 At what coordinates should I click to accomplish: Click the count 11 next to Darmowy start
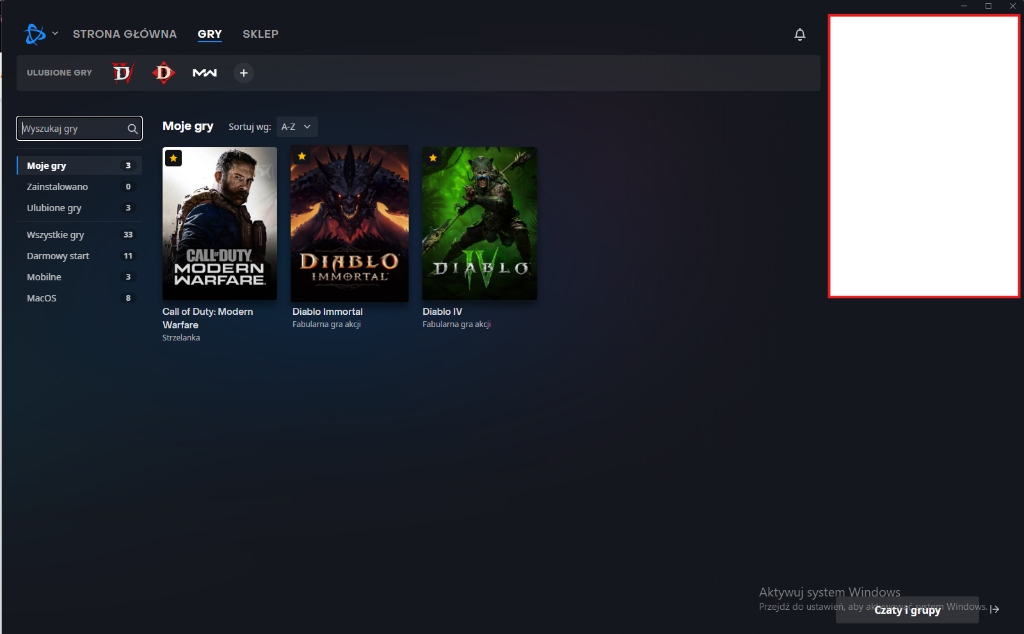(128, 256)
